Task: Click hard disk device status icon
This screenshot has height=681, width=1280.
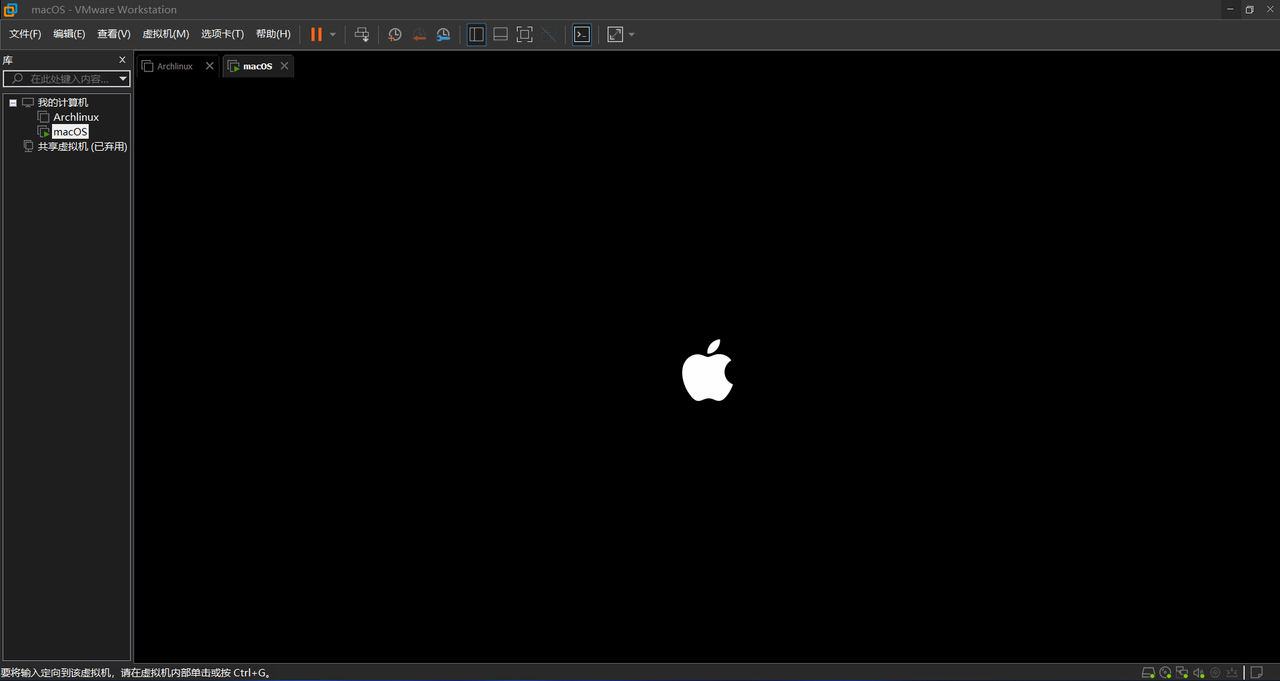Action: click(1149, 673)
